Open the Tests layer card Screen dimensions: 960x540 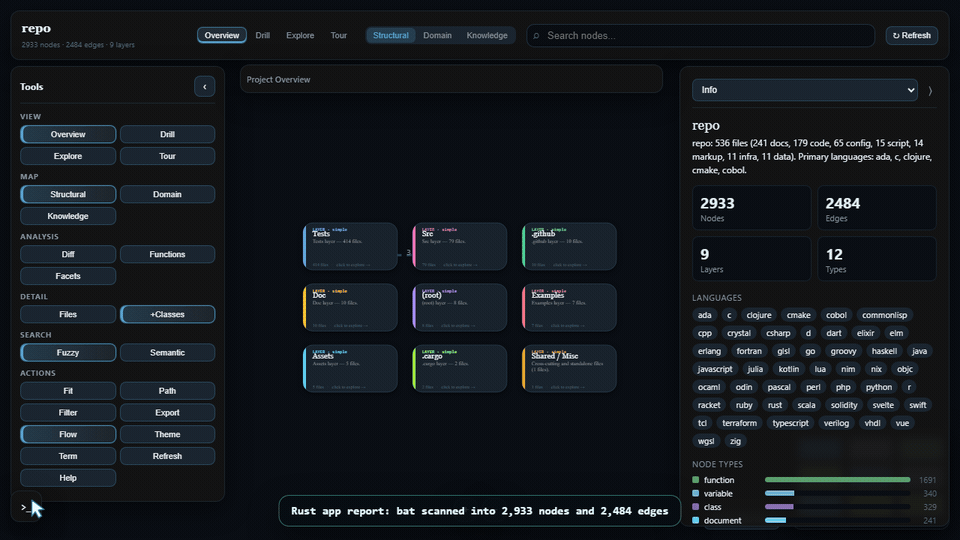(x=350, y=246)
